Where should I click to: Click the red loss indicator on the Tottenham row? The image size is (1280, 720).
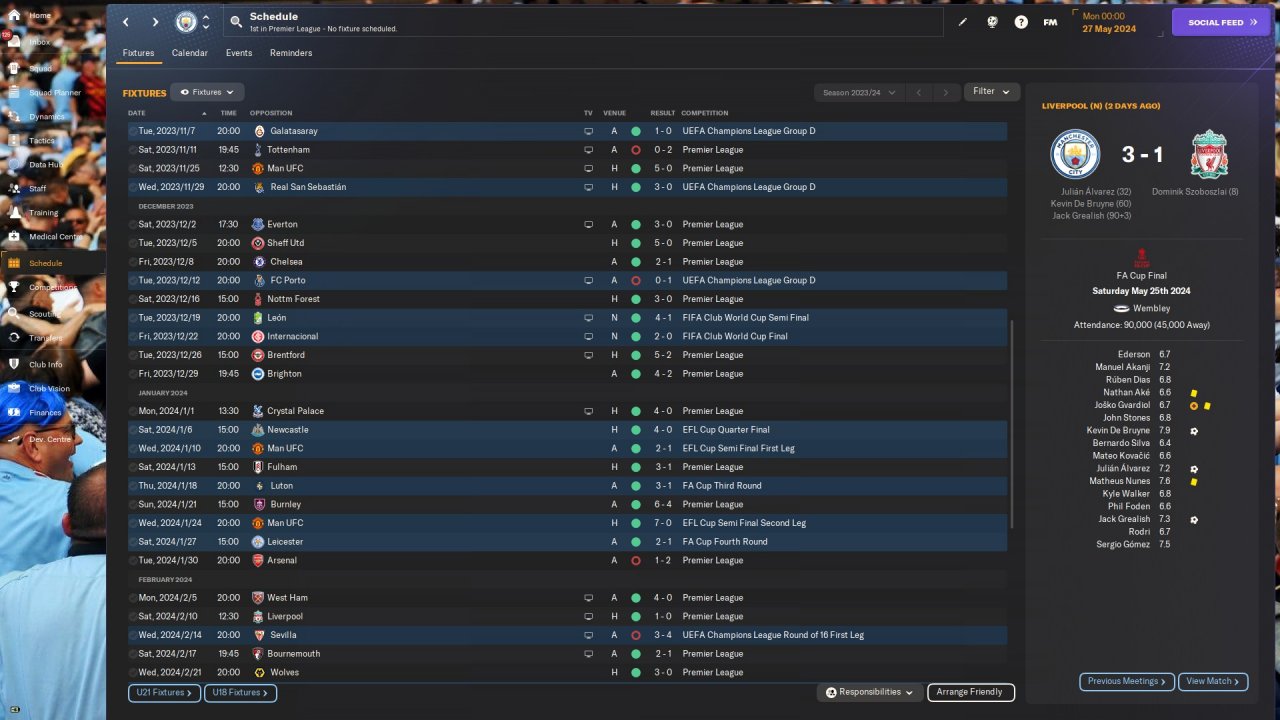point(635,150)
